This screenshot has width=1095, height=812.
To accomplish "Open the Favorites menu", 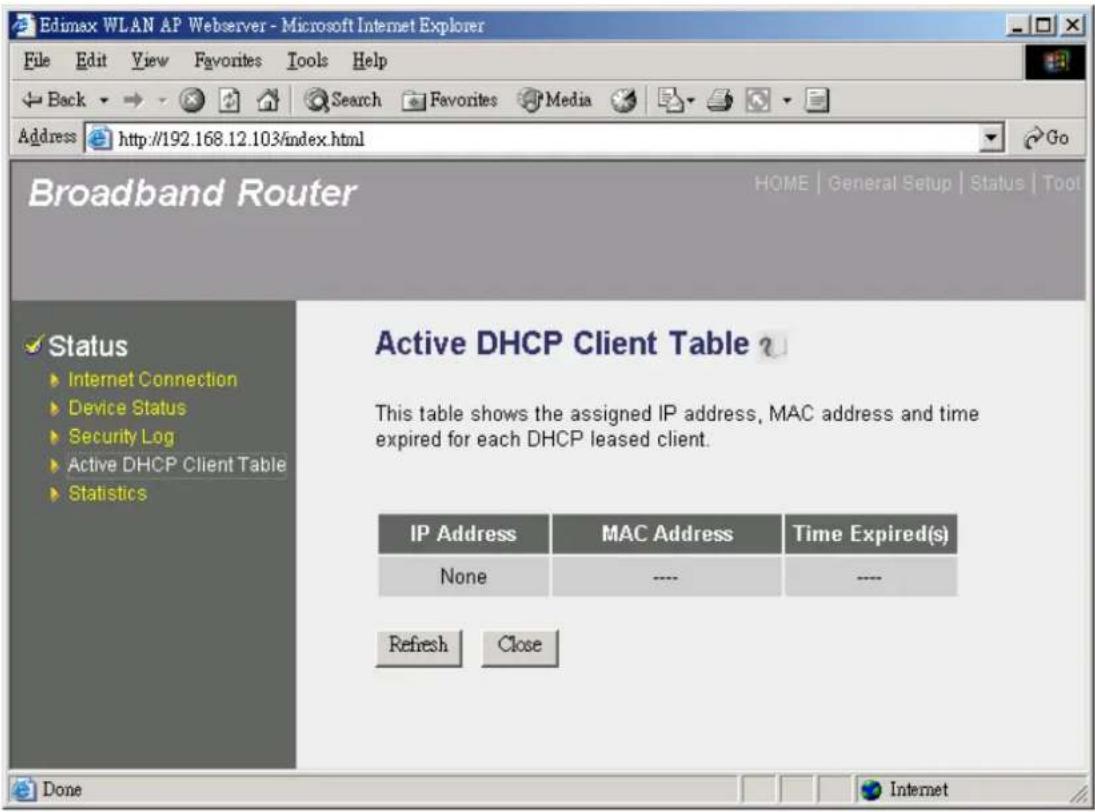I will coord(228,61).
